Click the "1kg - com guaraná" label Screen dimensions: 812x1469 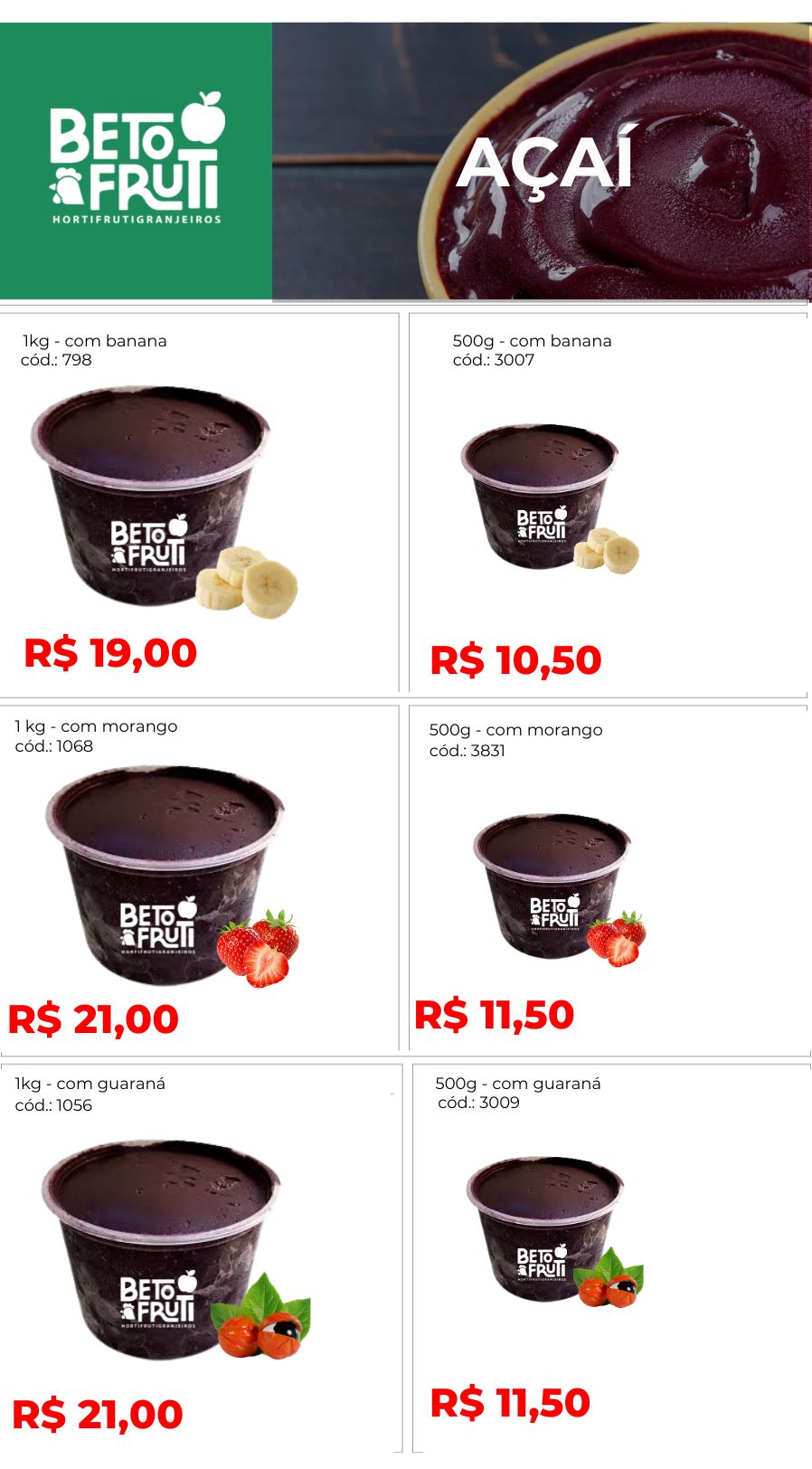(x=90, y=1084)
